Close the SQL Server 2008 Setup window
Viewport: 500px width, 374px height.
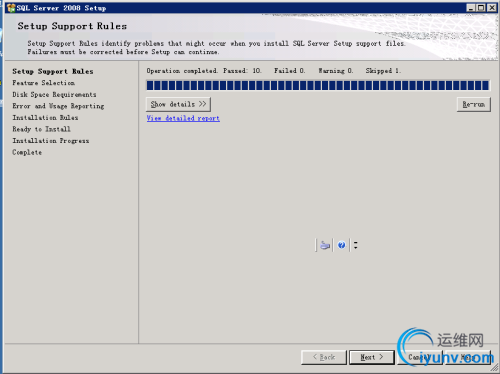(x=492, y=8)
